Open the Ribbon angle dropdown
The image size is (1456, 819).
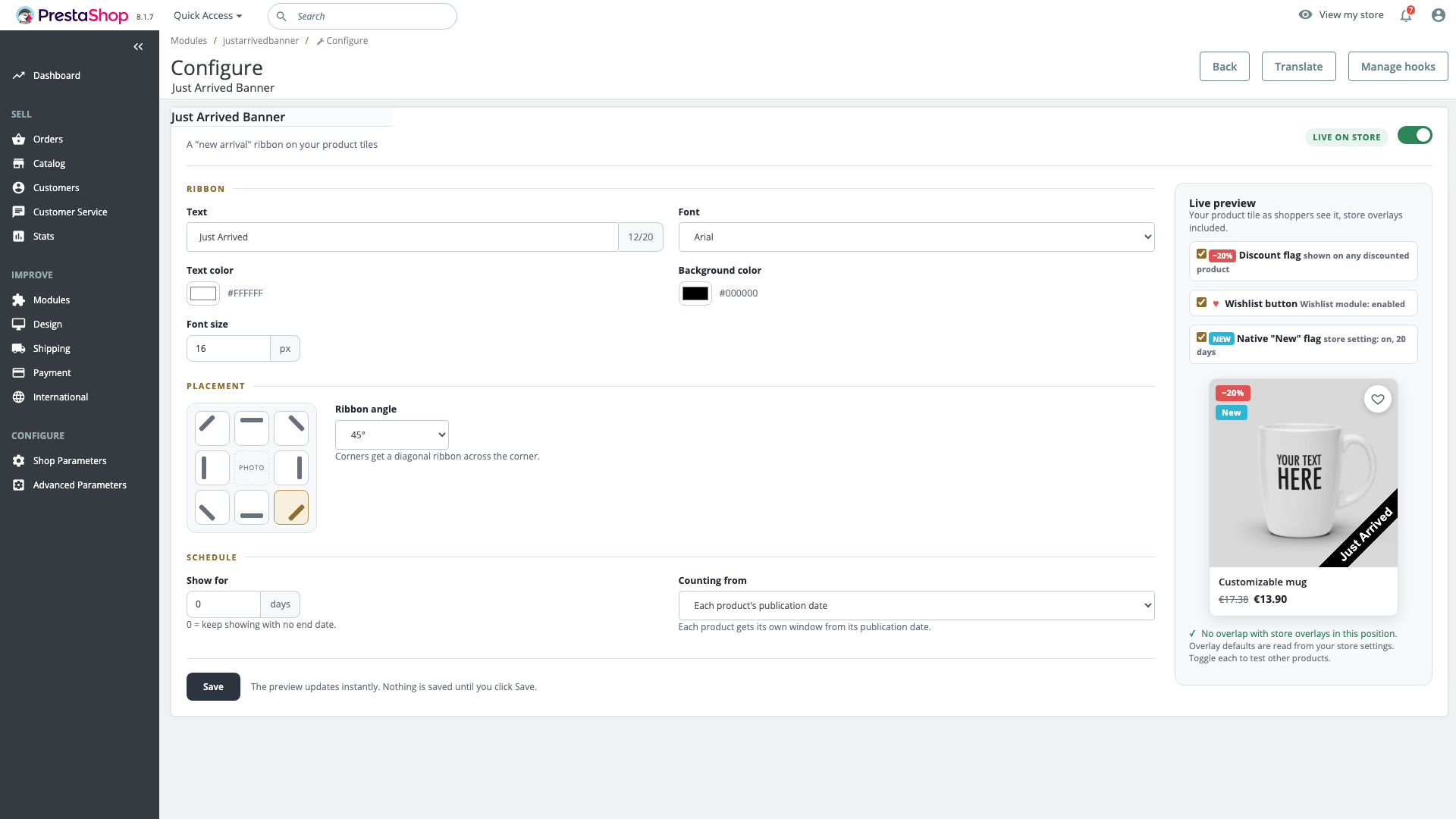[392, 435]
